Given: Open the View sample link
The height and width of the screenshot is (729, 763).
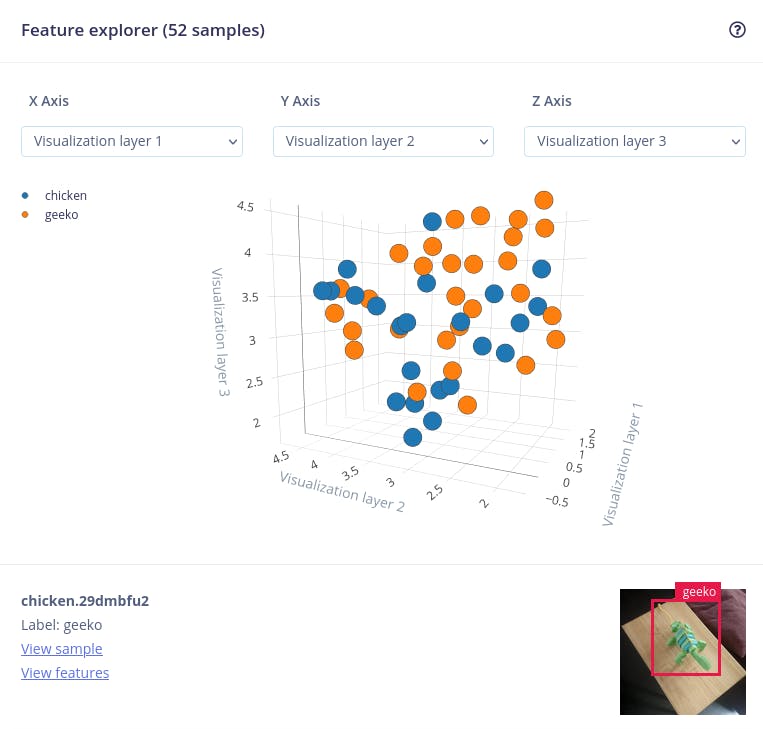Looking at the screenshot, I should (x=61, y=649).
